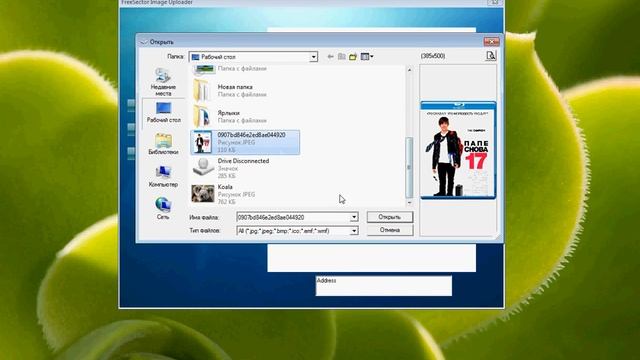Click the file list scroll up arrow
Screen dimensions: 640x360
click(x=409, y=70)
